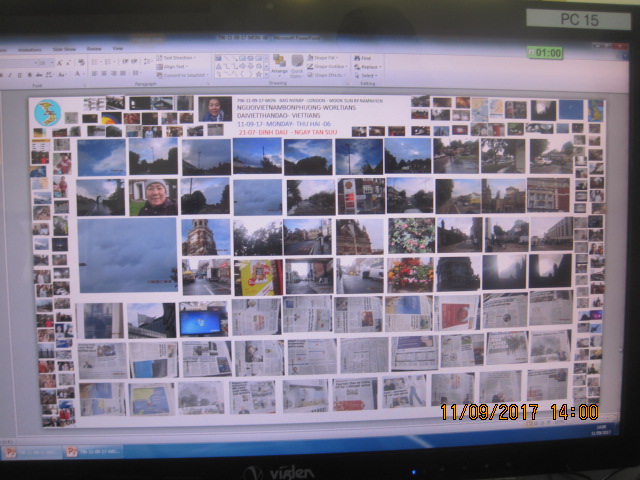This screenshot has width=640, height=480.
Task: Open the Text Direction dropdown
Action: [176, 58]
